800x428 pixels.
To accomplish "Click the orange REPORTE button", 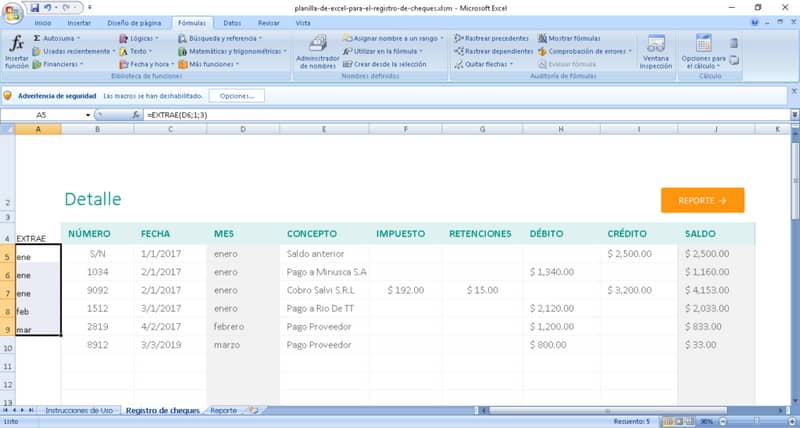I will coord(703,200).
